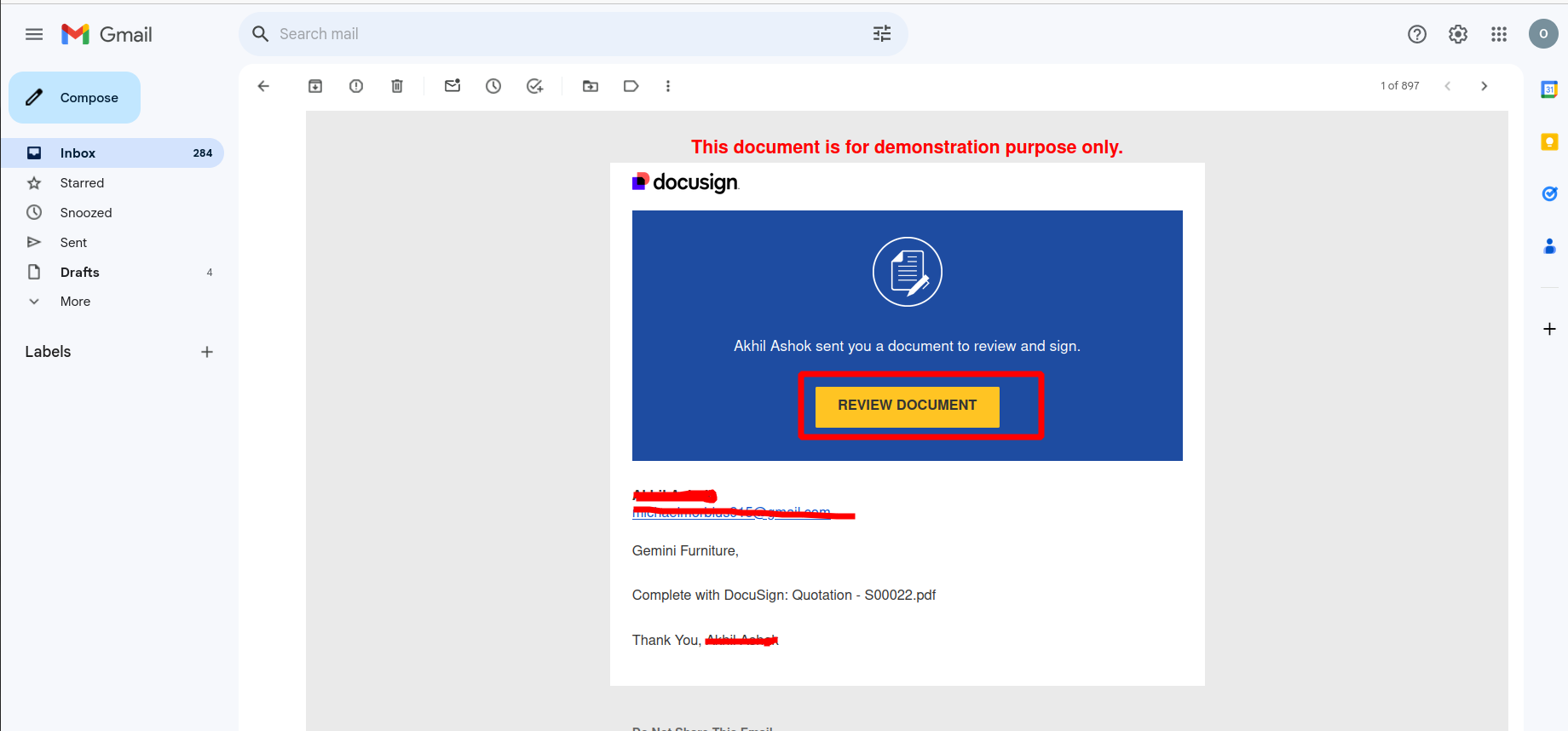
Task: Expand the More folders list
Action: (x=112, y=302)
